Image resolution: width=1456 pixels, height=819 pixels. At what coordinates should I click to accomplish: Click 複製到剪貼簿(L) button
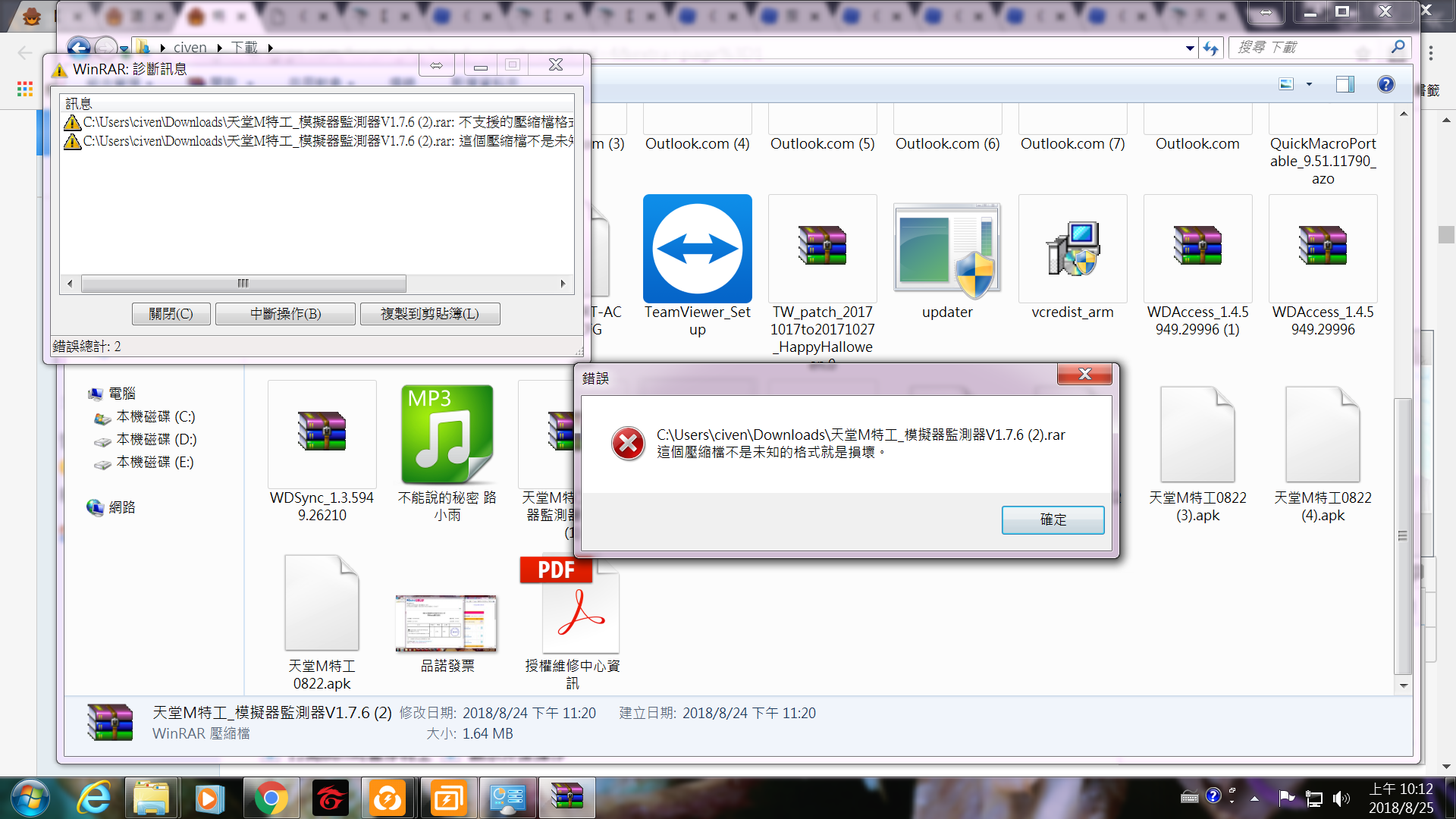point(430,314)
